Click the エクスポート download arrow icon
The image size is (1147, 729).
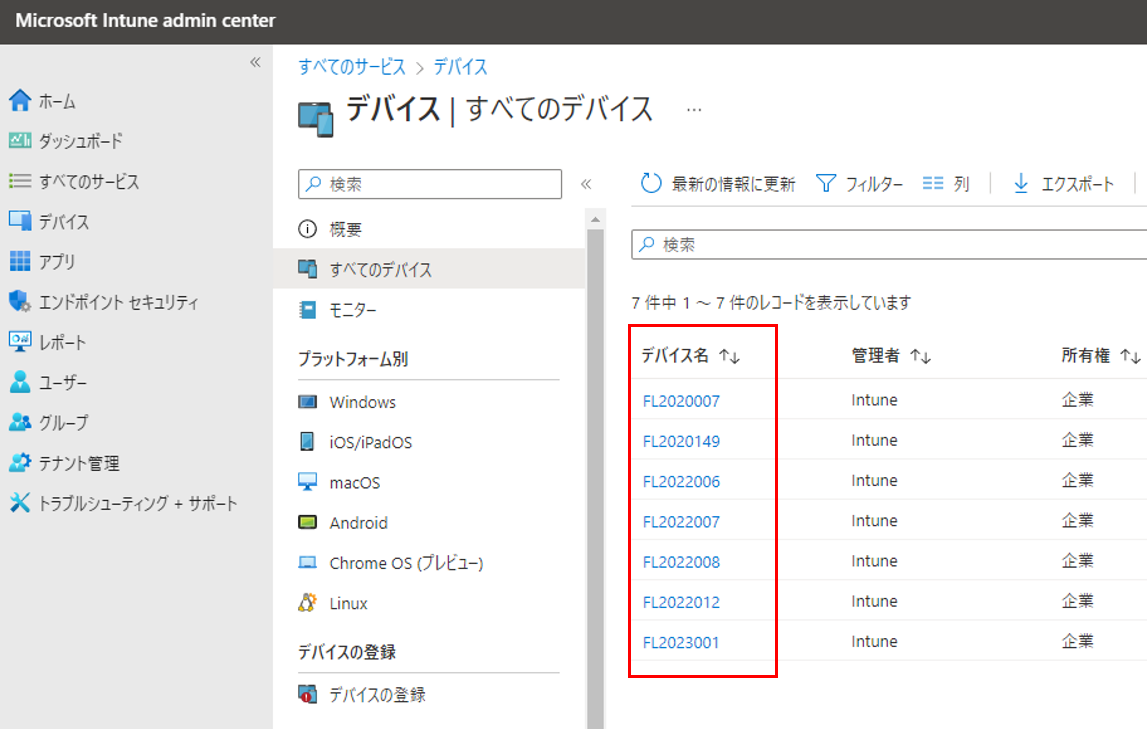[x=1021, y=184]
